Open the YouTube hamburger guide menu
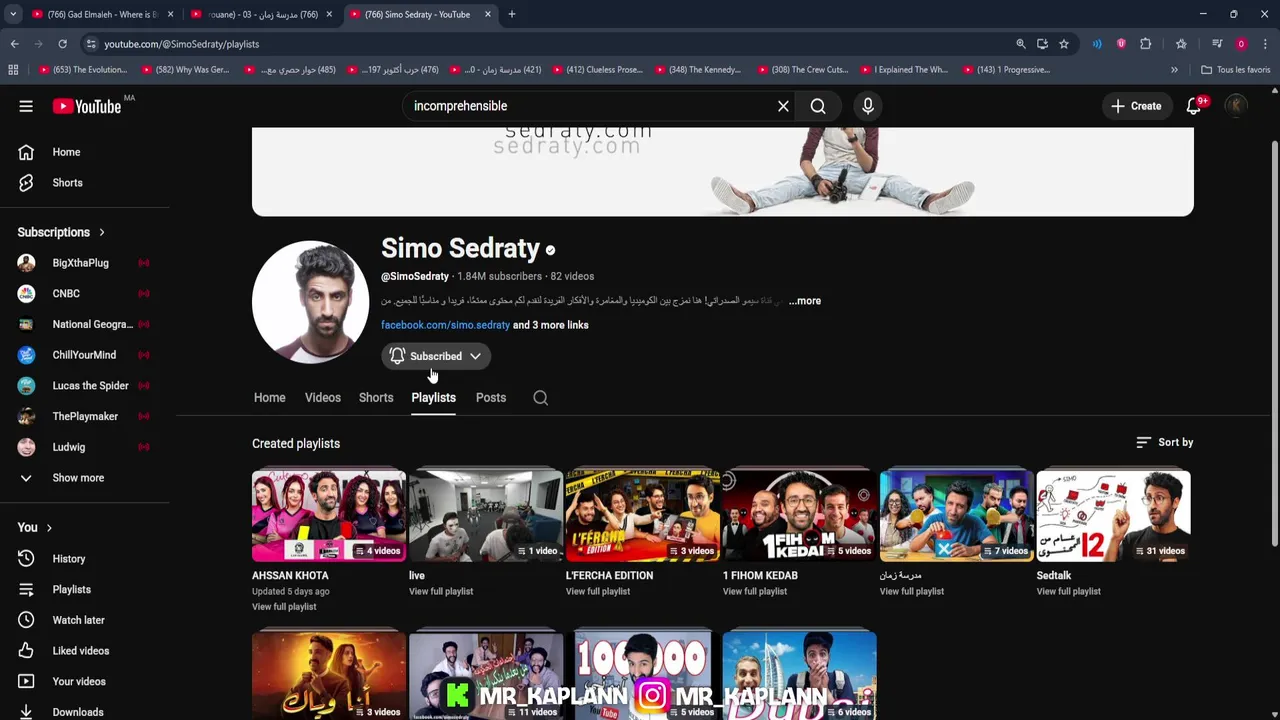1280x720 pixels. tap(26, 106)
